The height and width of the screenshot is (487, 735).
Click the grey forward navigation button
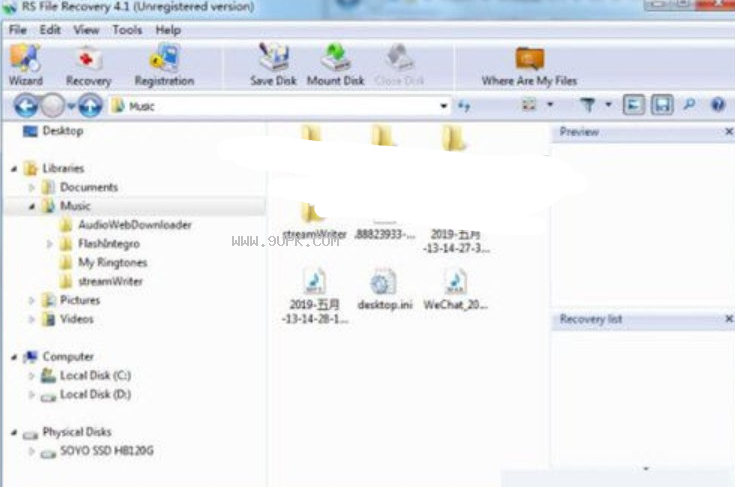coord(52,106)
